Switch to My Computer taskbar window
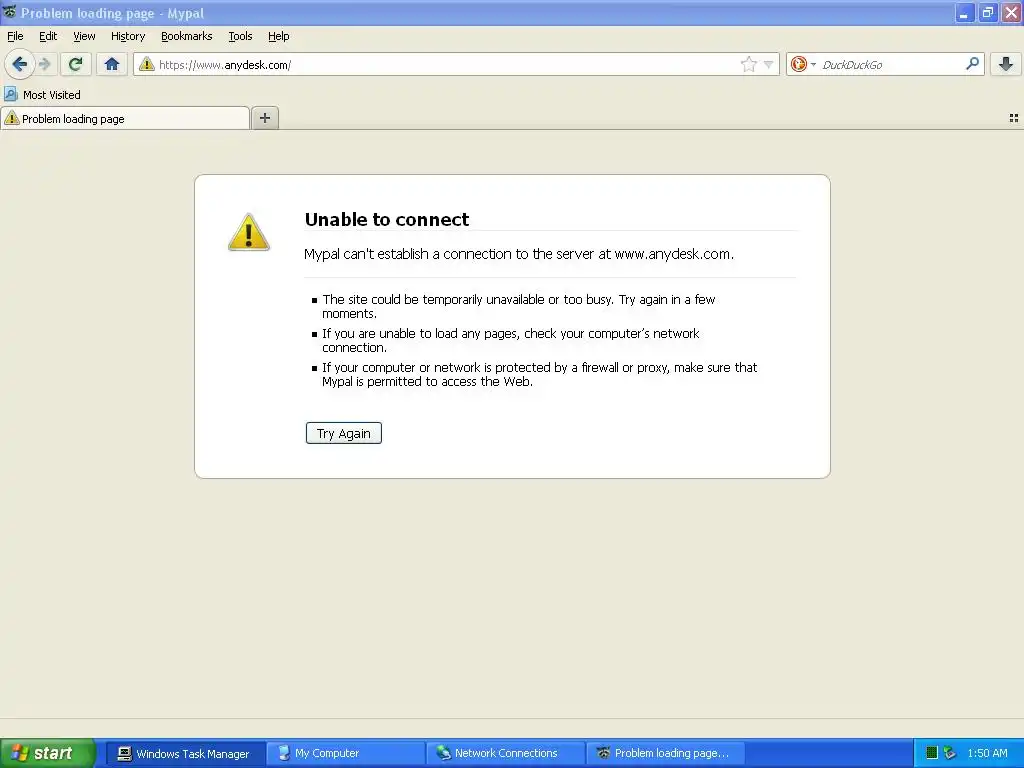 point(345,753)
